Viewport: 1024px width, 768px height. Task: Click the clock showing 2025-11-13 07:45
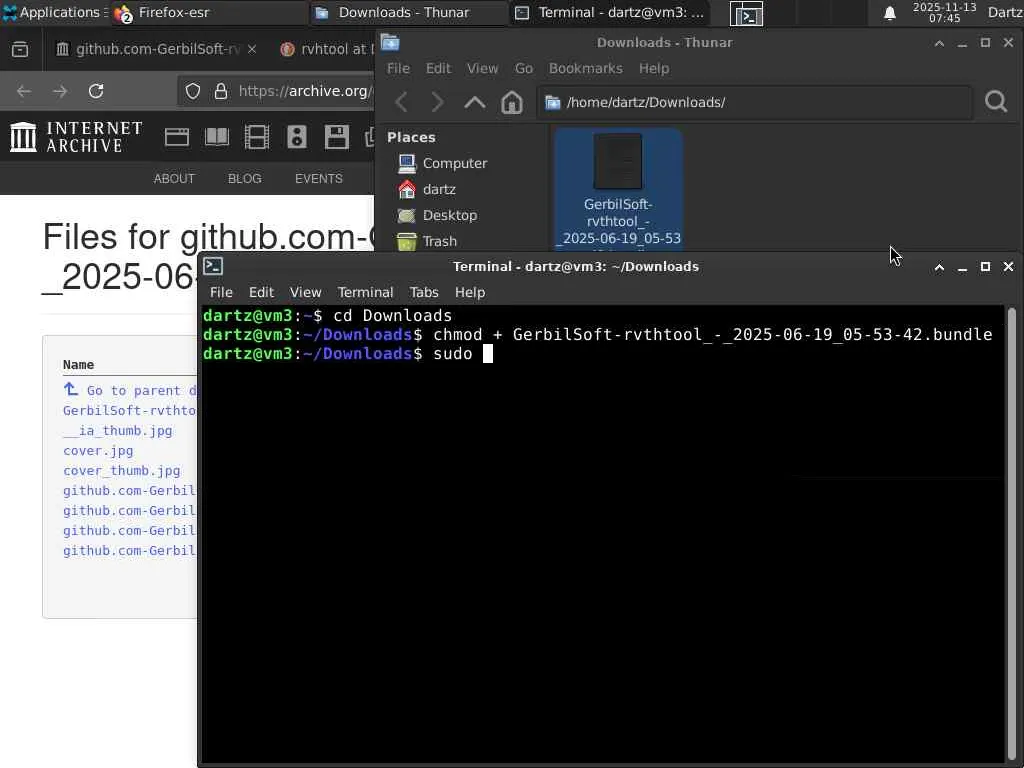944,12
